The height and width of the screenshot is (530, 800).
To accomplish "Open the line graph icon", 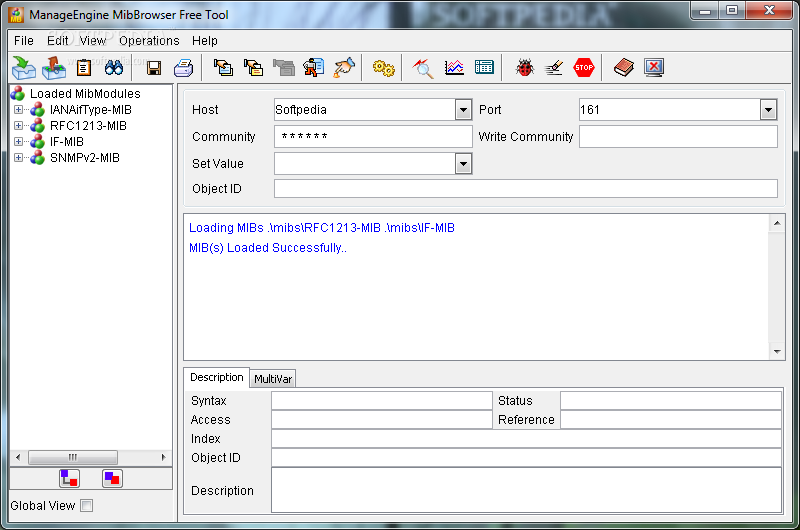I will [454, 67].
